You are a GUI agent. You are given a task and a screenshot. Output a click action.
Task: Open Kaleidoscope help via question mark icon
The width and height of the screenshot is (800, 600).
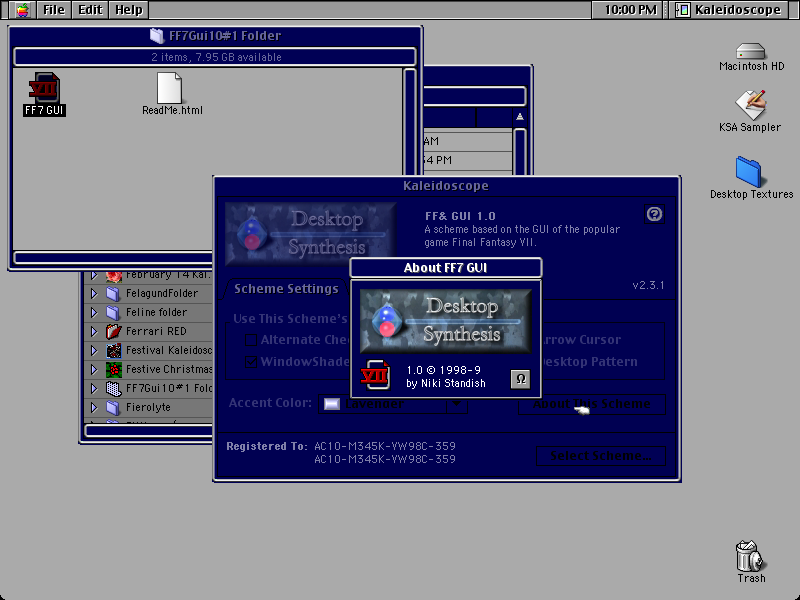coord(654,214)
